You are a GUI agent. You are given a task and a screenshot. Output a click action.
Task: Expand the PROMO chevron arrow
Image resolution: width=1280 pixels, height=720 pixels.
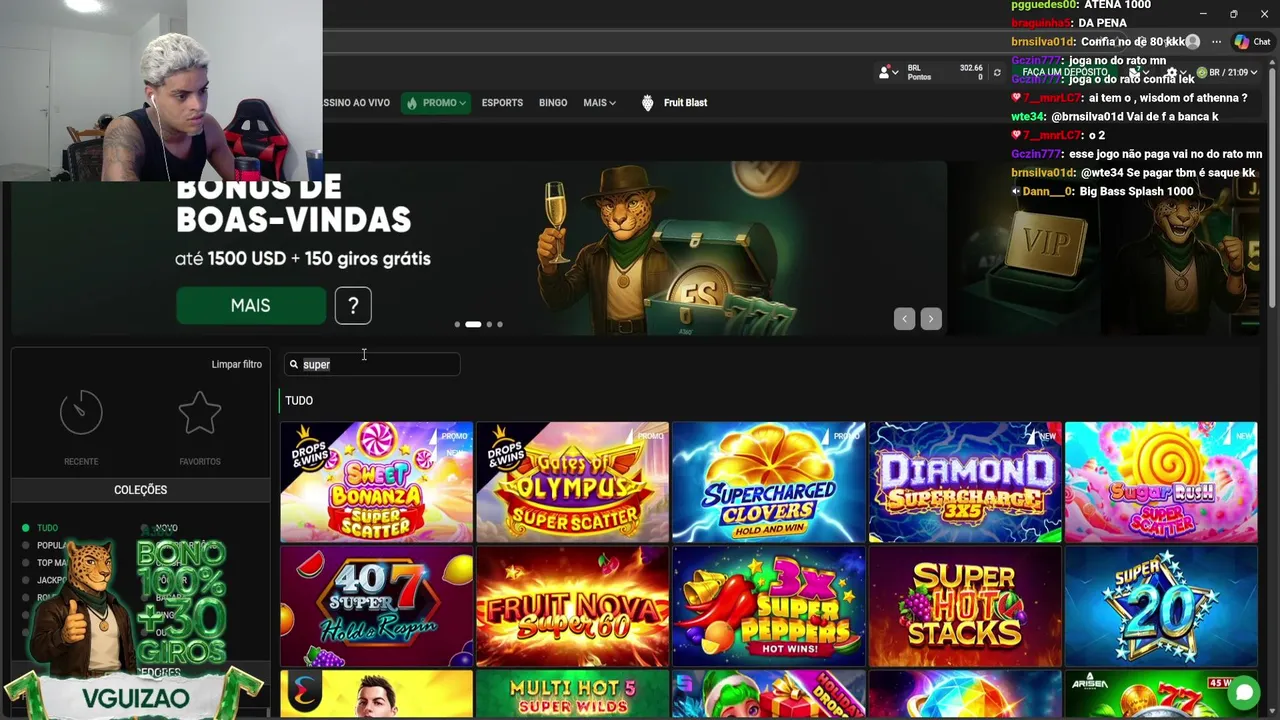tap(463, 103)
